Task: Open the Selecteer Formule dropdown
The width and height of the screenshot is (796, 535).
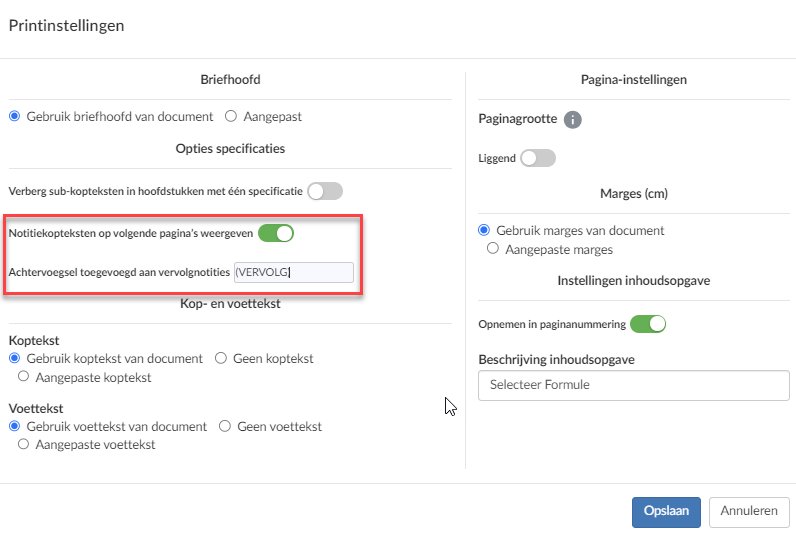Action: point(634,385)
